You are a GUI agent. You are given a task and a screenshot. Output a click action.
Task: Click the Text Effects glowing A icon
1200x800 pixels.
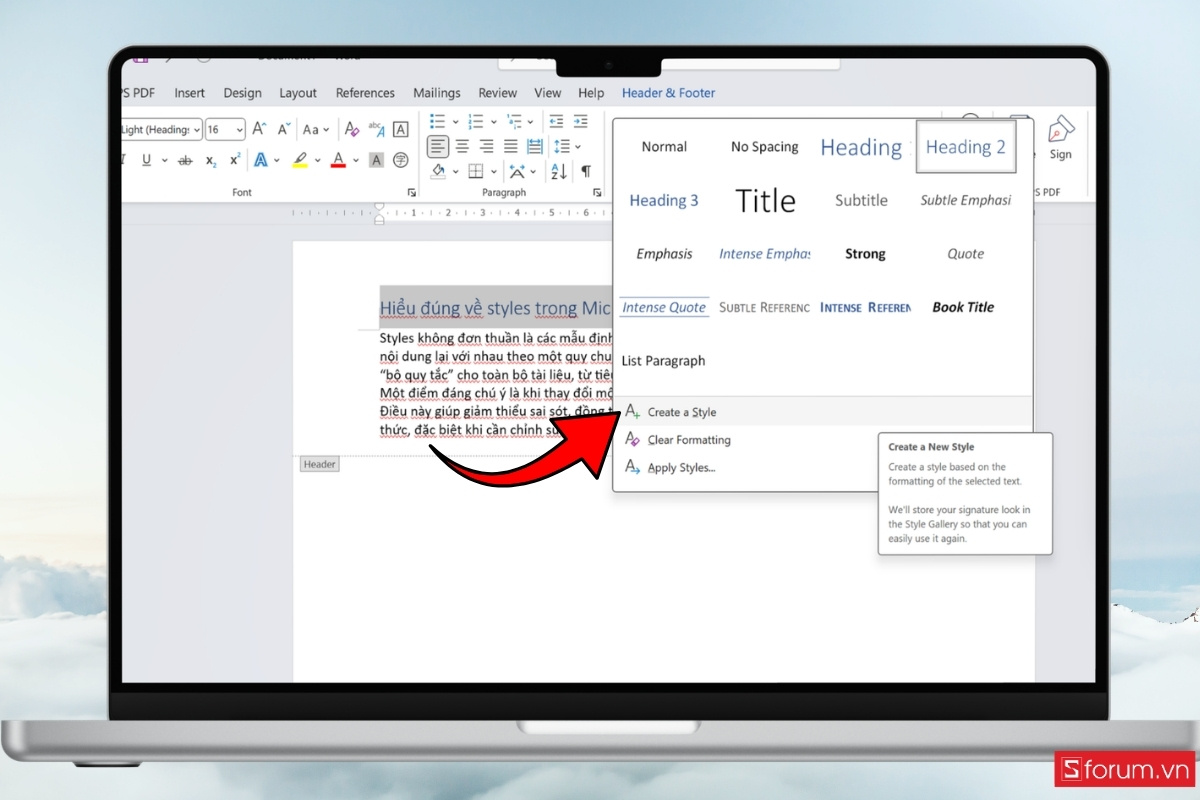[x=260, y=160]
